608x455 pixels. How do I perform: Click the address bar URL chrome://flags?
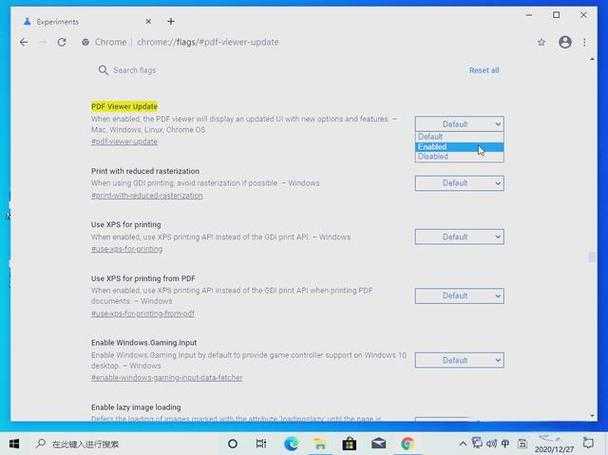tap(208, 42)
